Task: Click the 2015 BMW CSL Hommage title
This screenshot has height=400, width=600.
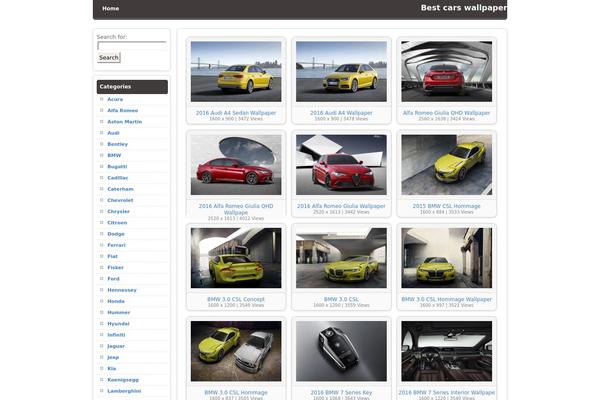Action: [446, 206]
